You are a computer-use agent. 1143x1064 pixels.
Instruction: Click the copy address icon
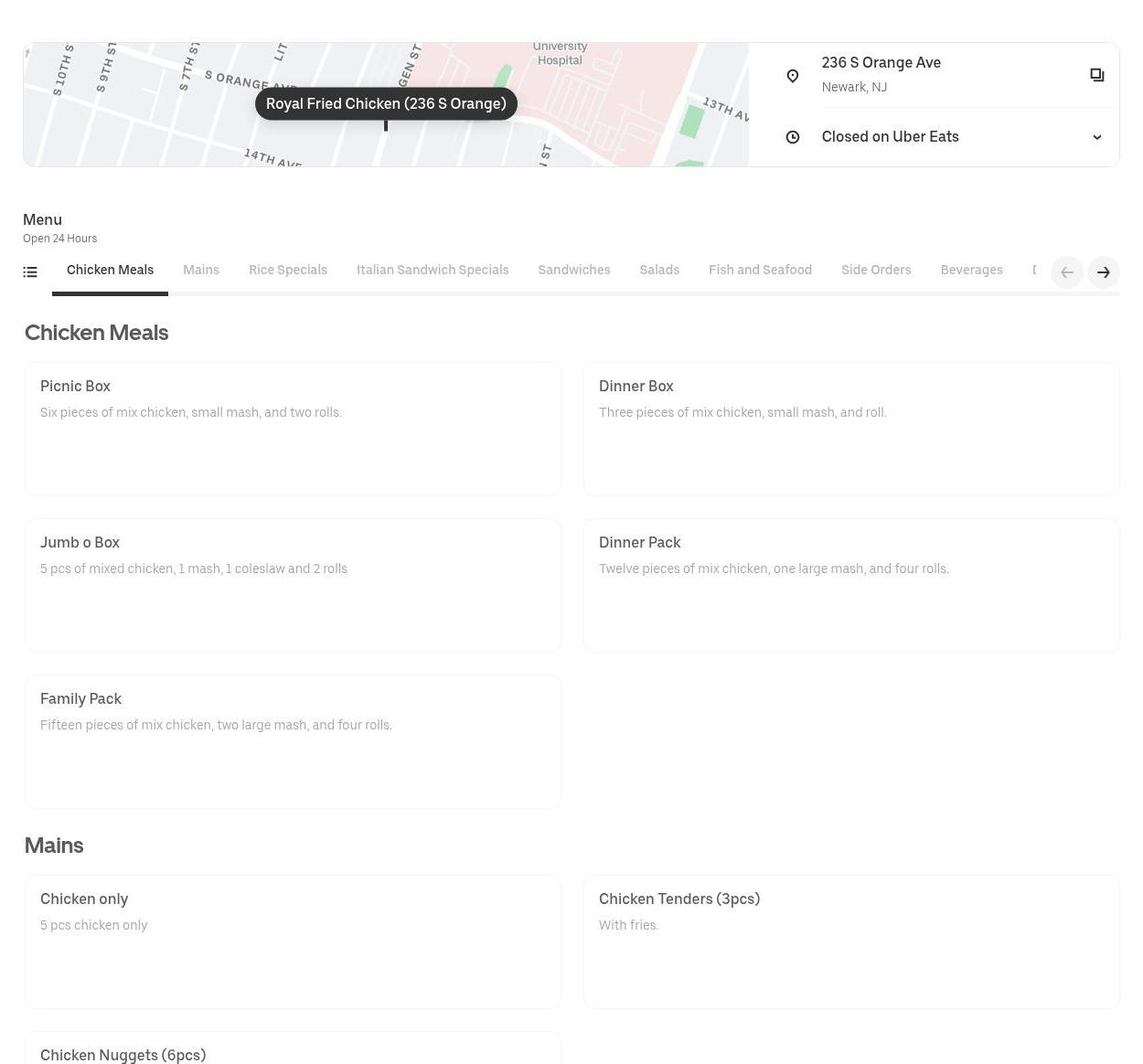point(1096,75)
